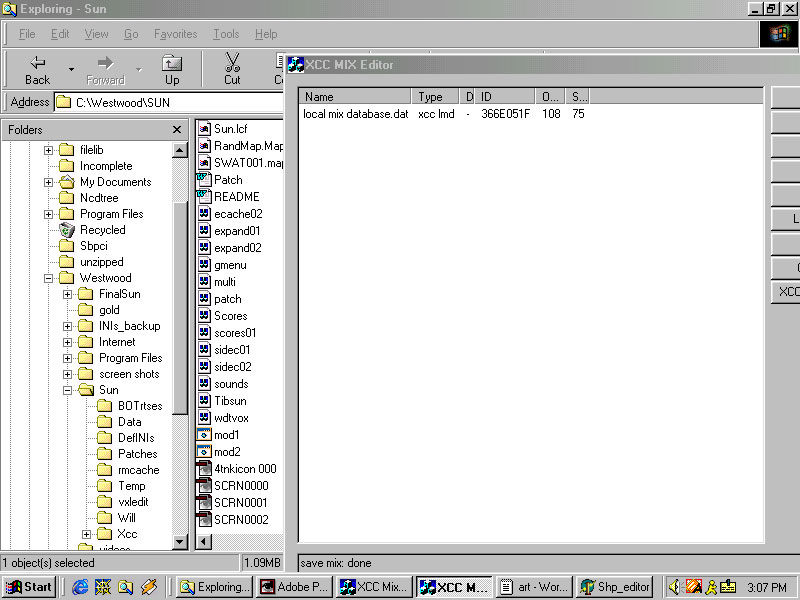Select the Sun.lcf file icon
The height and width of the screenshot is (600, 800).
pos(204,129)
